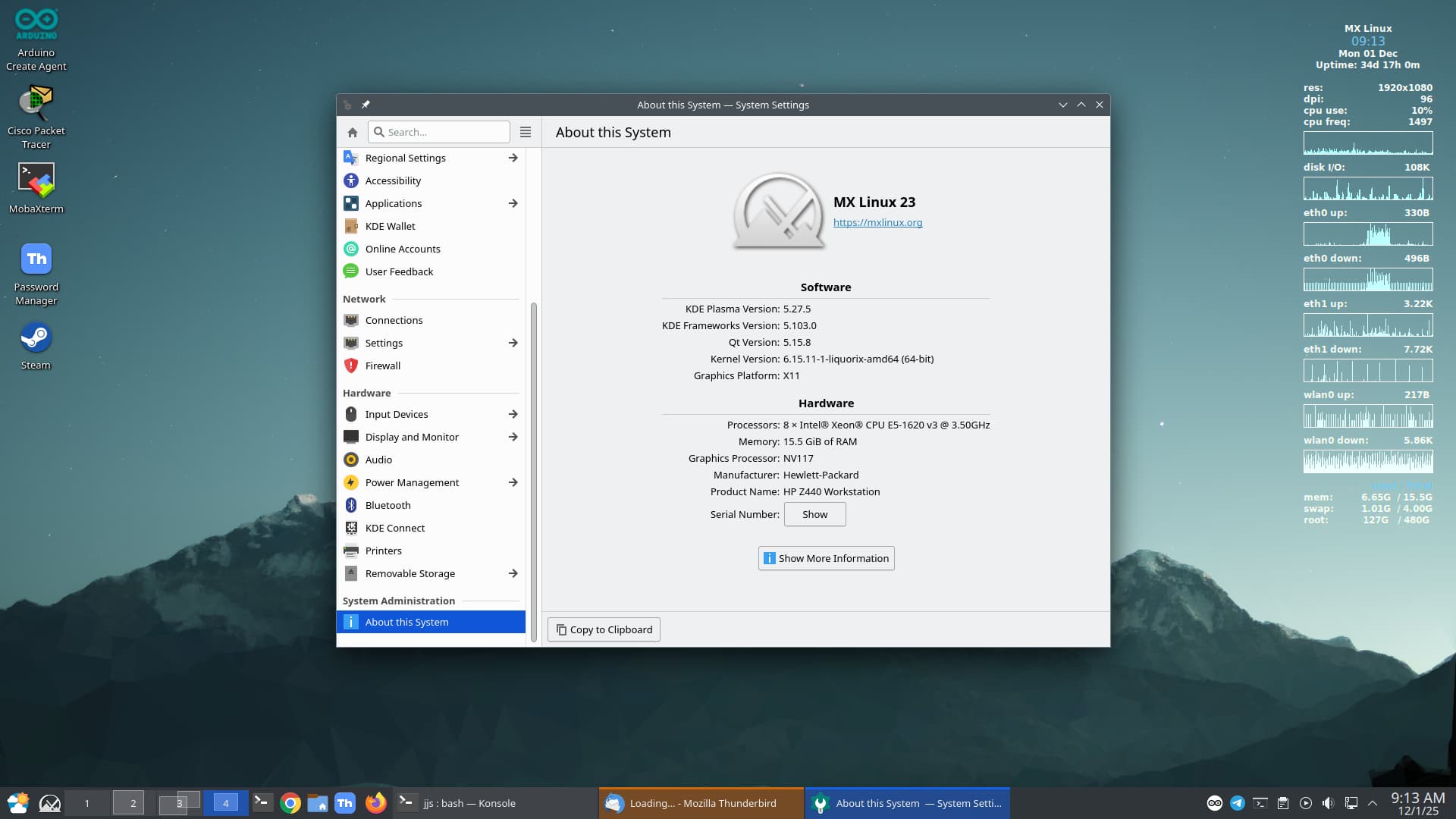Open the mxlinux.org link
1456x819 pixels.
coord(877,222)
